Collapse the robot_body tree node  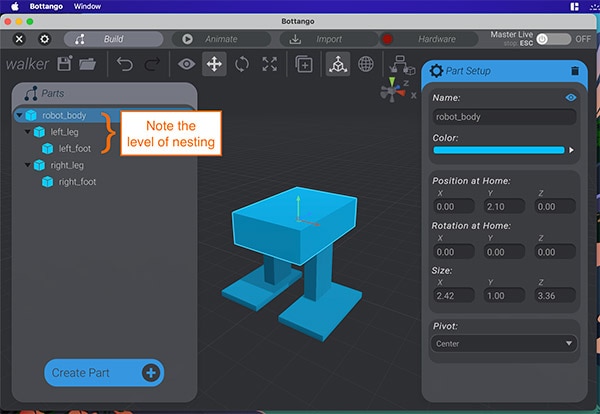coord(20,115)
